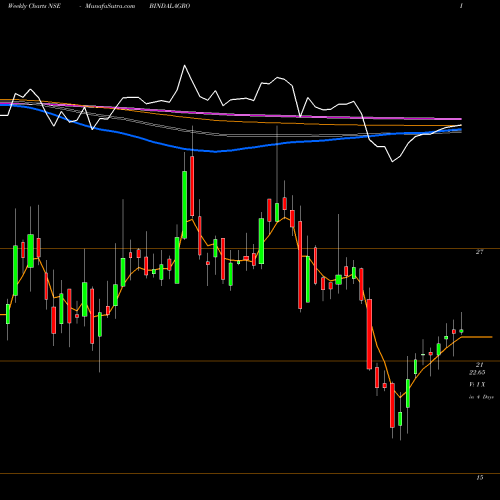Click the last green candlestick on the right
Viewport: 500px width, 500px height.
tap(461, 331)
